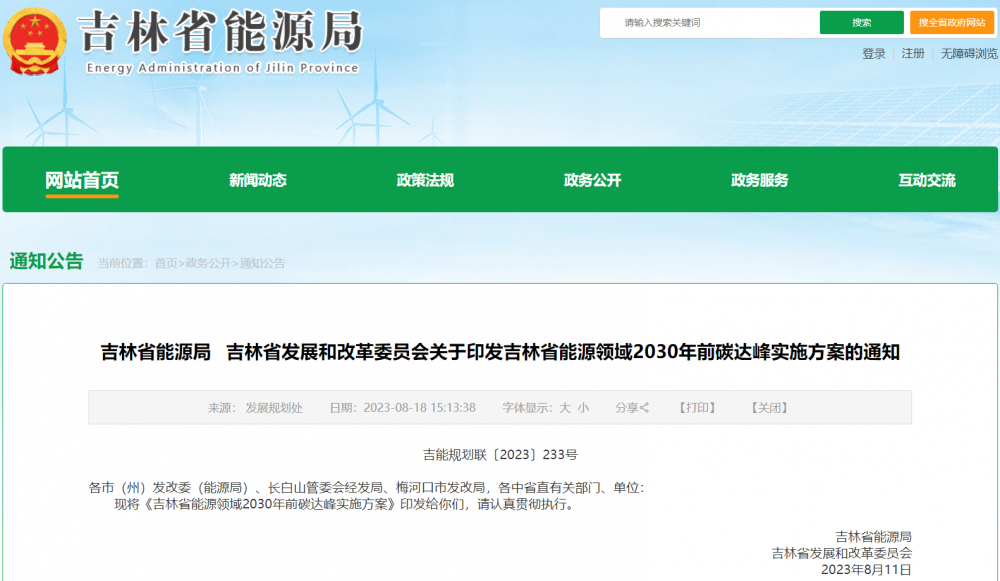
Task: Open the 新闻动态 navigation tab
Action: pos(257,181)
